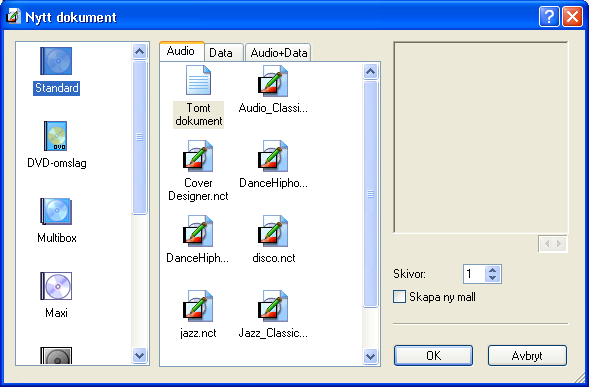Screen dimensions: 589x387
Task: Decrease Skivor count with down arrow
Action: pos(492,278)
